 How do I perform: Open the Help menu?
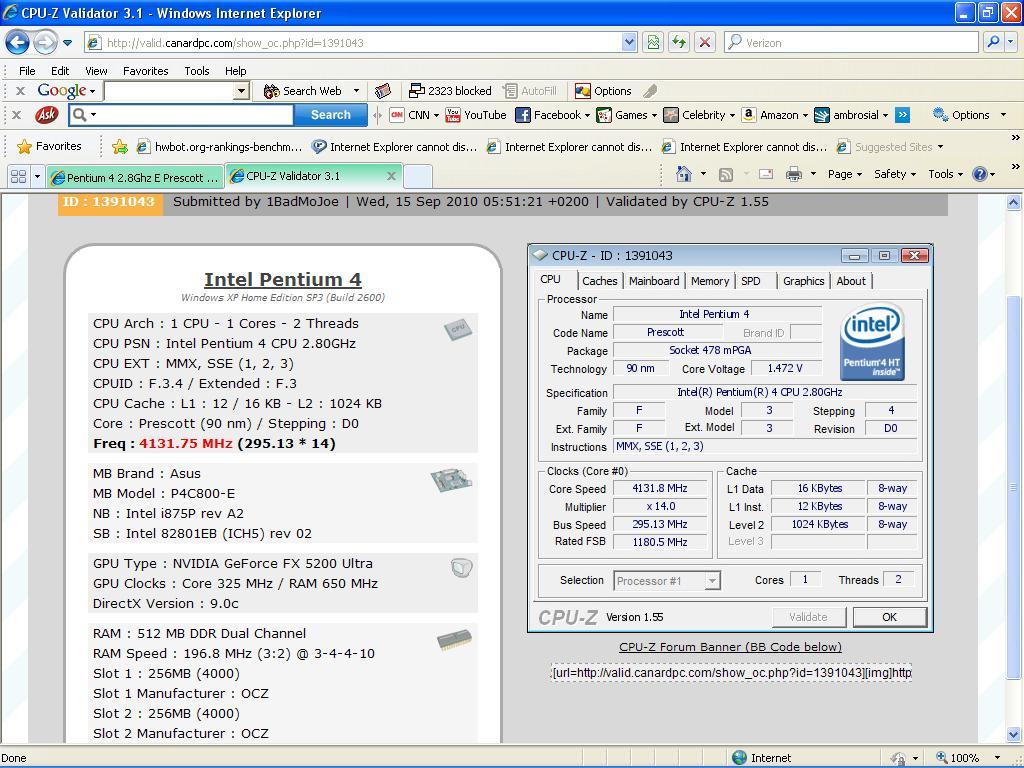[236, 71]
